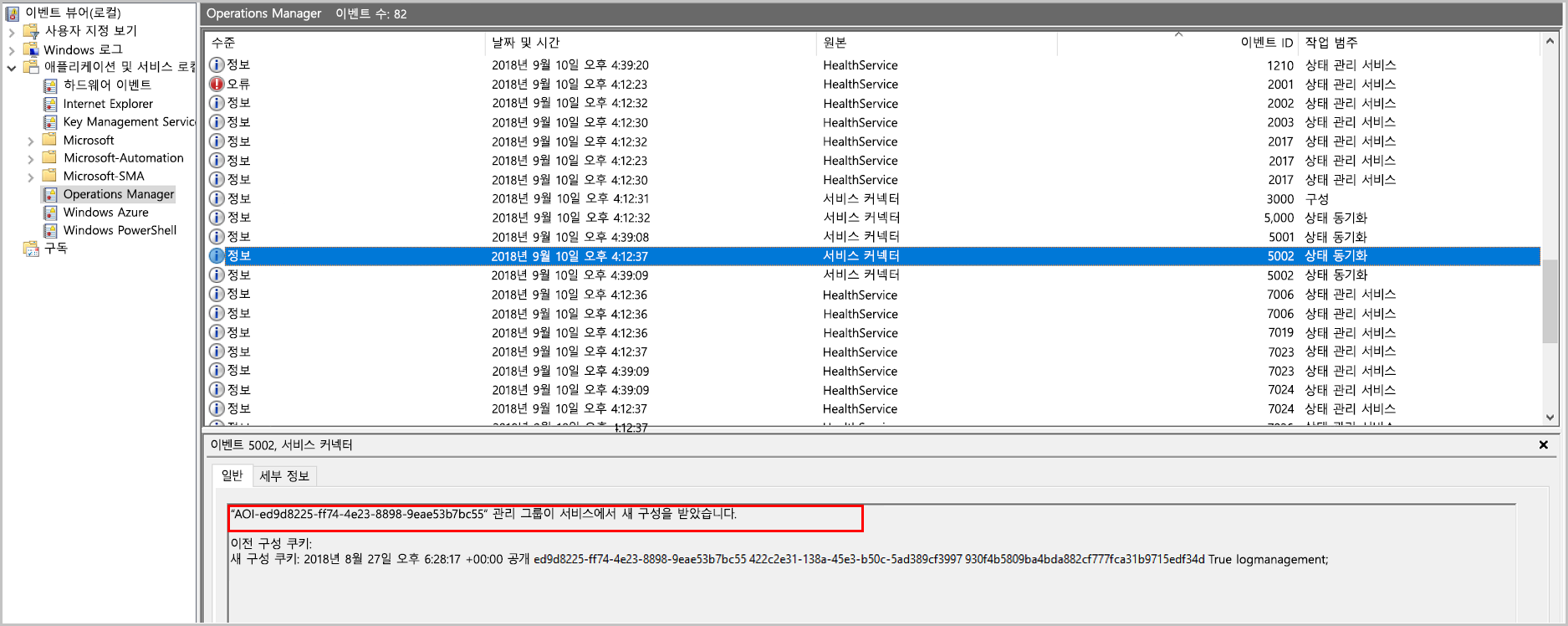Screen dimensions: 1568x626
Task: Expand the Microsoft folder node
Action: tap(31, 141)
